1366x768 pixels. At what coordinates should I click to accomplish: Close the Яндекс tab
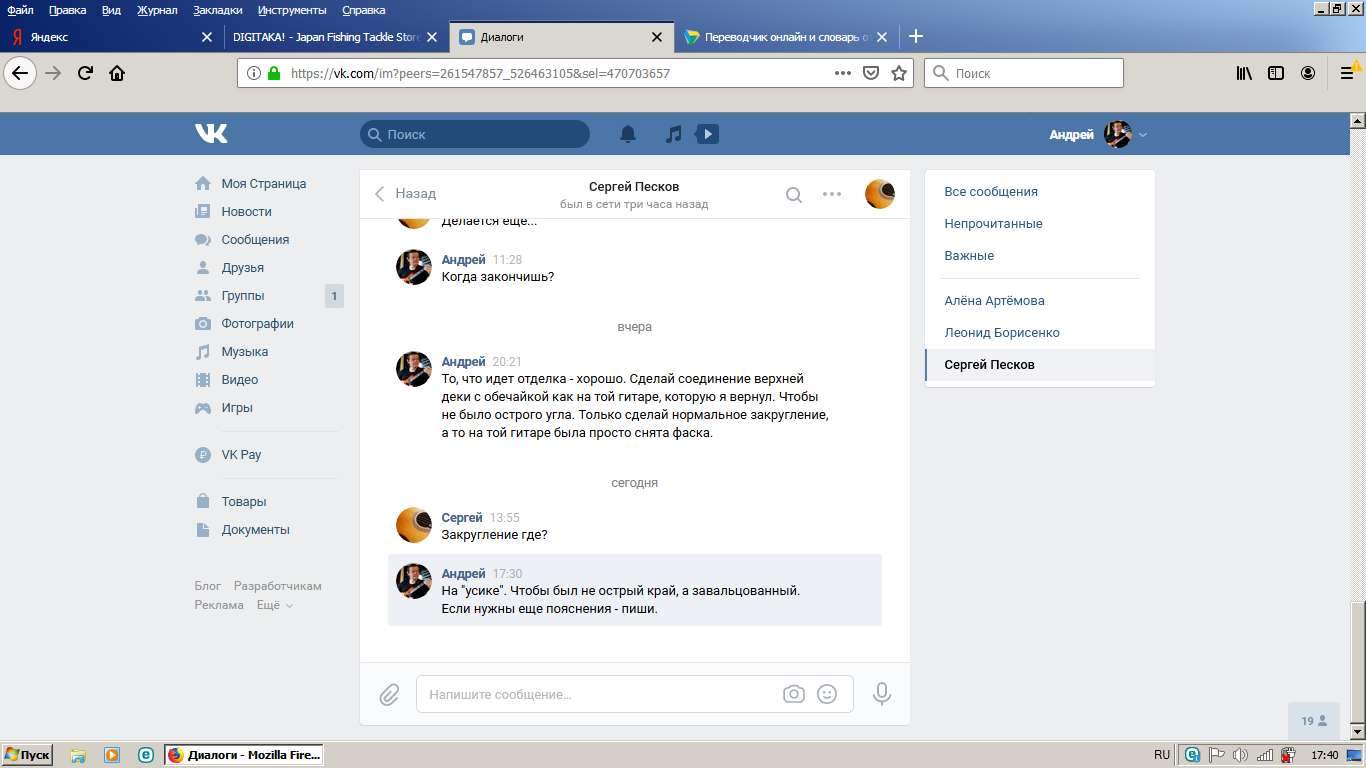(207, 37)
